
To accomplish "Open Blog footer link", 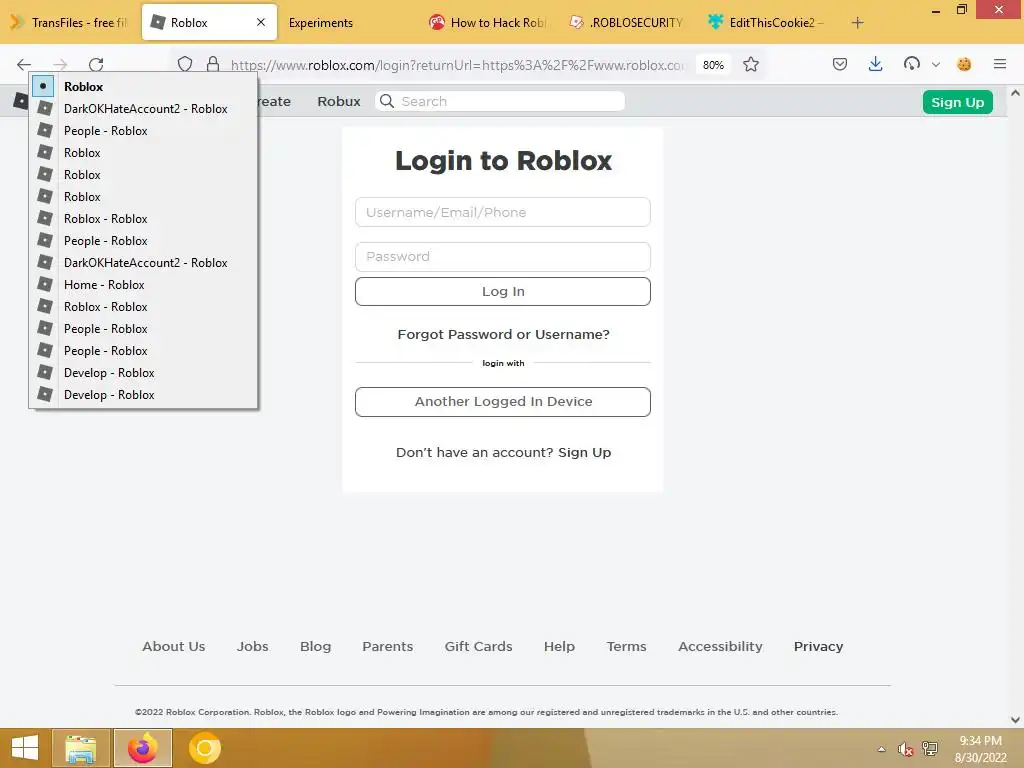I will tap(315, 647).
